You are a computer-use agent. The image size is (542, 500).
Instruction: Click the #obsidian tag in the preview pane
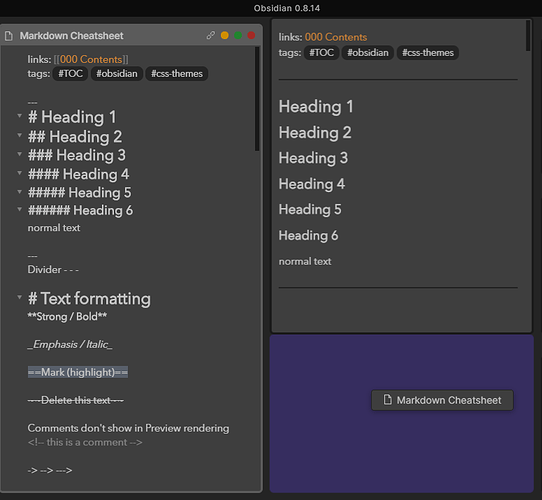(x=368, y=53)
